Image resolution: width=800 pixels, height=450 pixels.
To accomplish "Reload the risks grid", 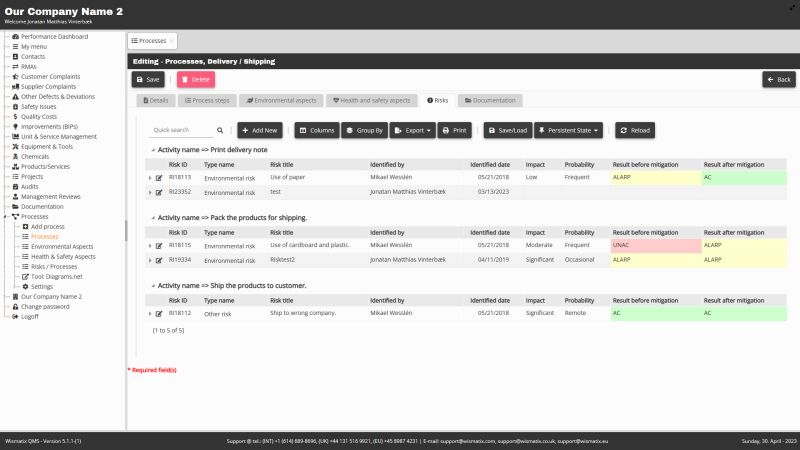I will point(635,131).
